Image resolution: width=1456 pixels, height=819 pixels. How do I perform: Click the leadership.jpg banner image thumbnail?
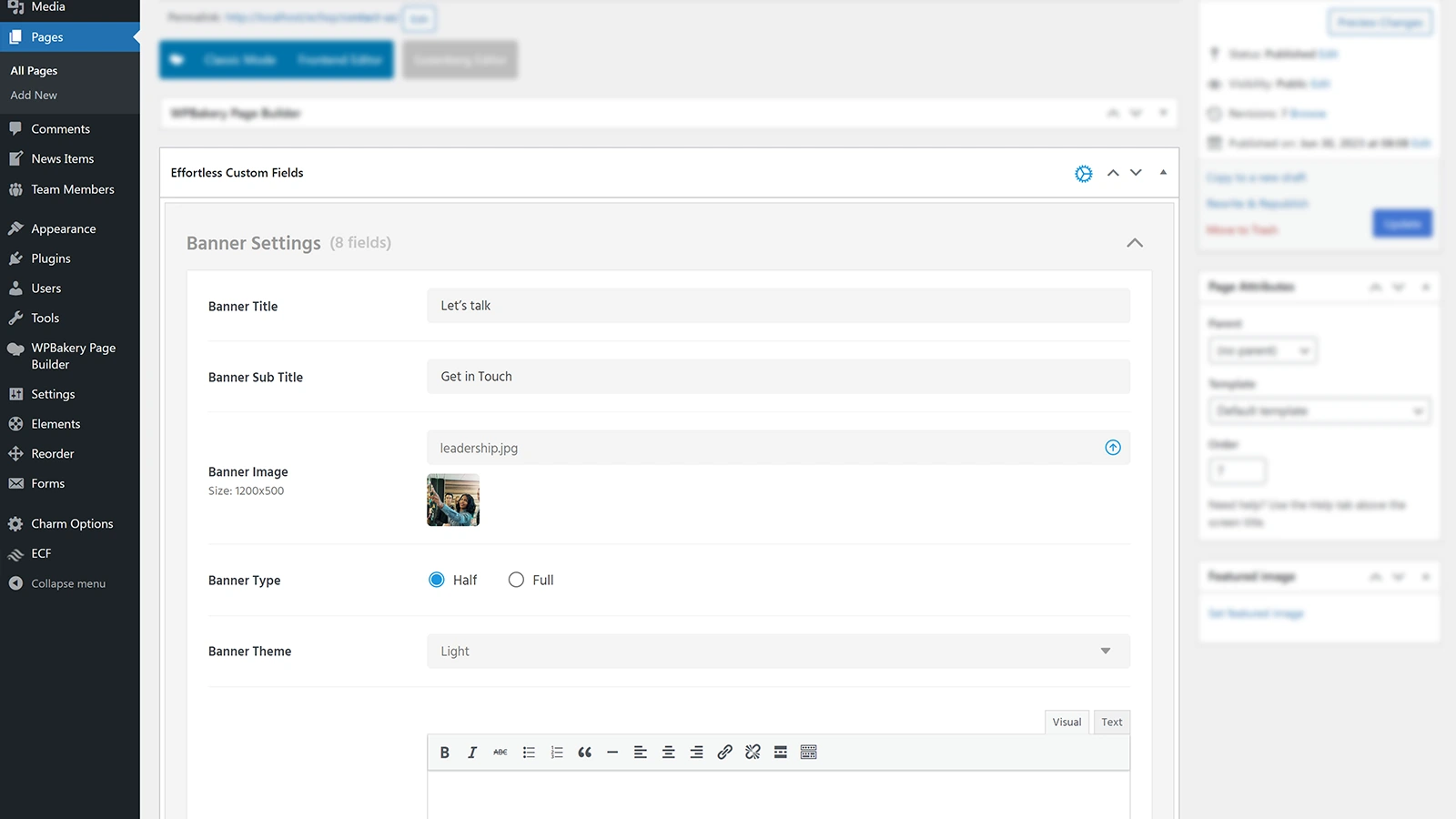click(x=452, y=500)
